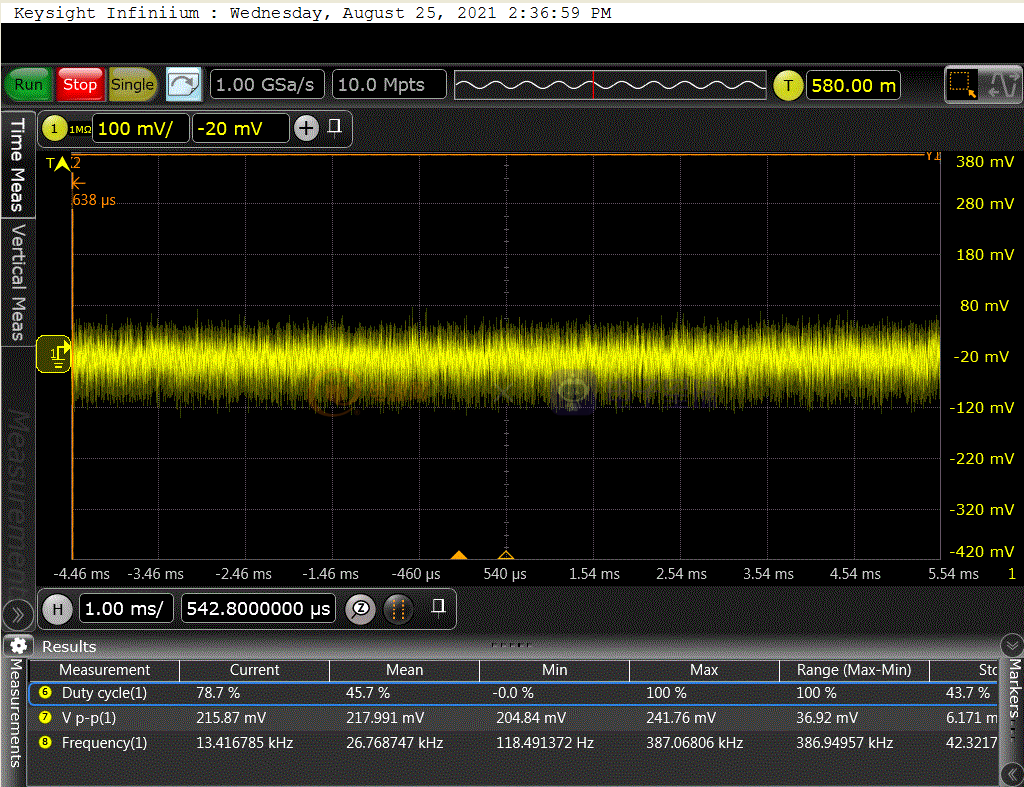Pin the horizontal timebase toolbar
The width and height of the screenshot is (1024, 787).
[x=437, y=608]
